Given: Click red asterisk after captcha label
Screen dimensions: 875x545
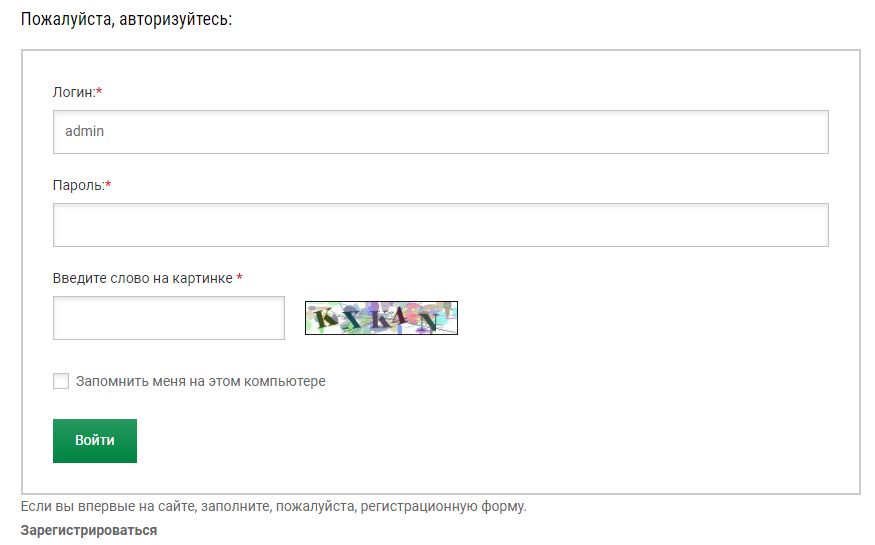Looking at the screenshot, I should [x=239, y=277].
